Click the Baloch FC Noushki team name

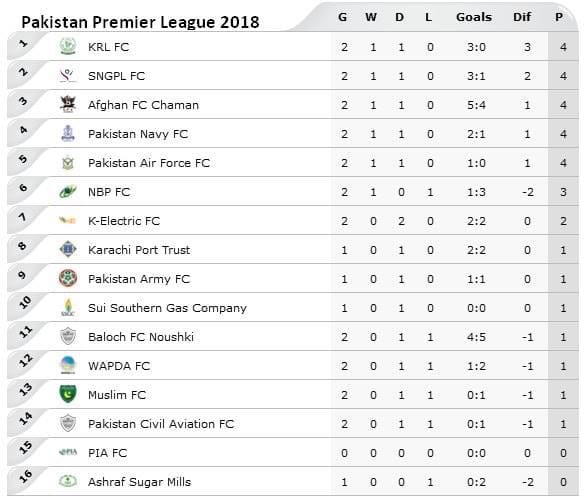pyautogui.click(x=141, y=337)
